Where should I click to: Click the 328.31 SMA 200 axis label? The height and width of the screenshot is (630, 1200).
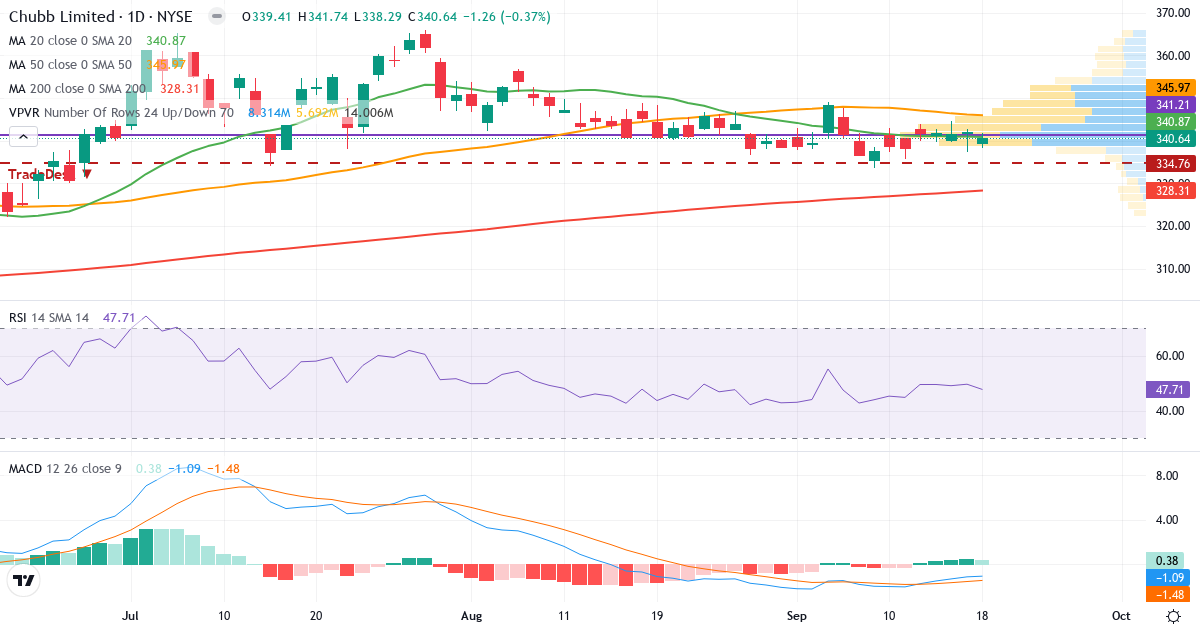pyautogui.click(x=1171, y=190)
